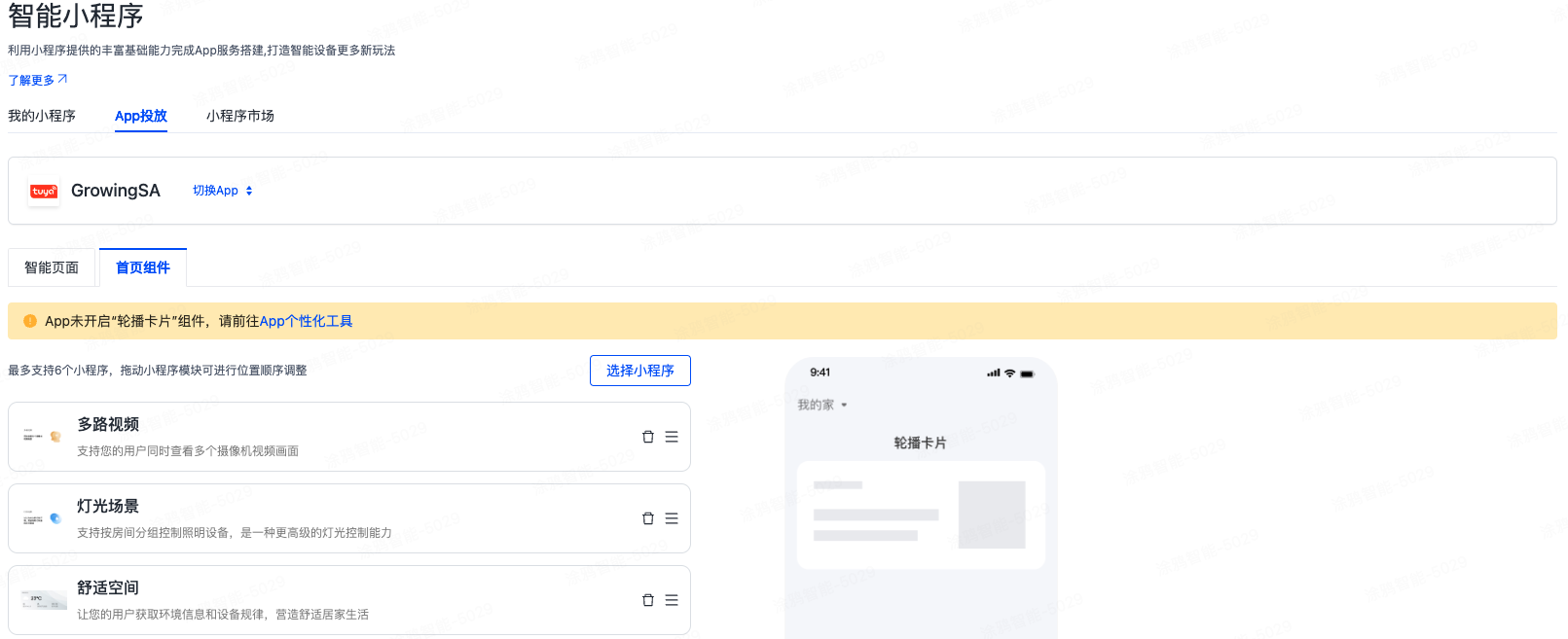
Task: Click the 最多支持6个小程序 hint text
Action: click(x=158, y=371)
